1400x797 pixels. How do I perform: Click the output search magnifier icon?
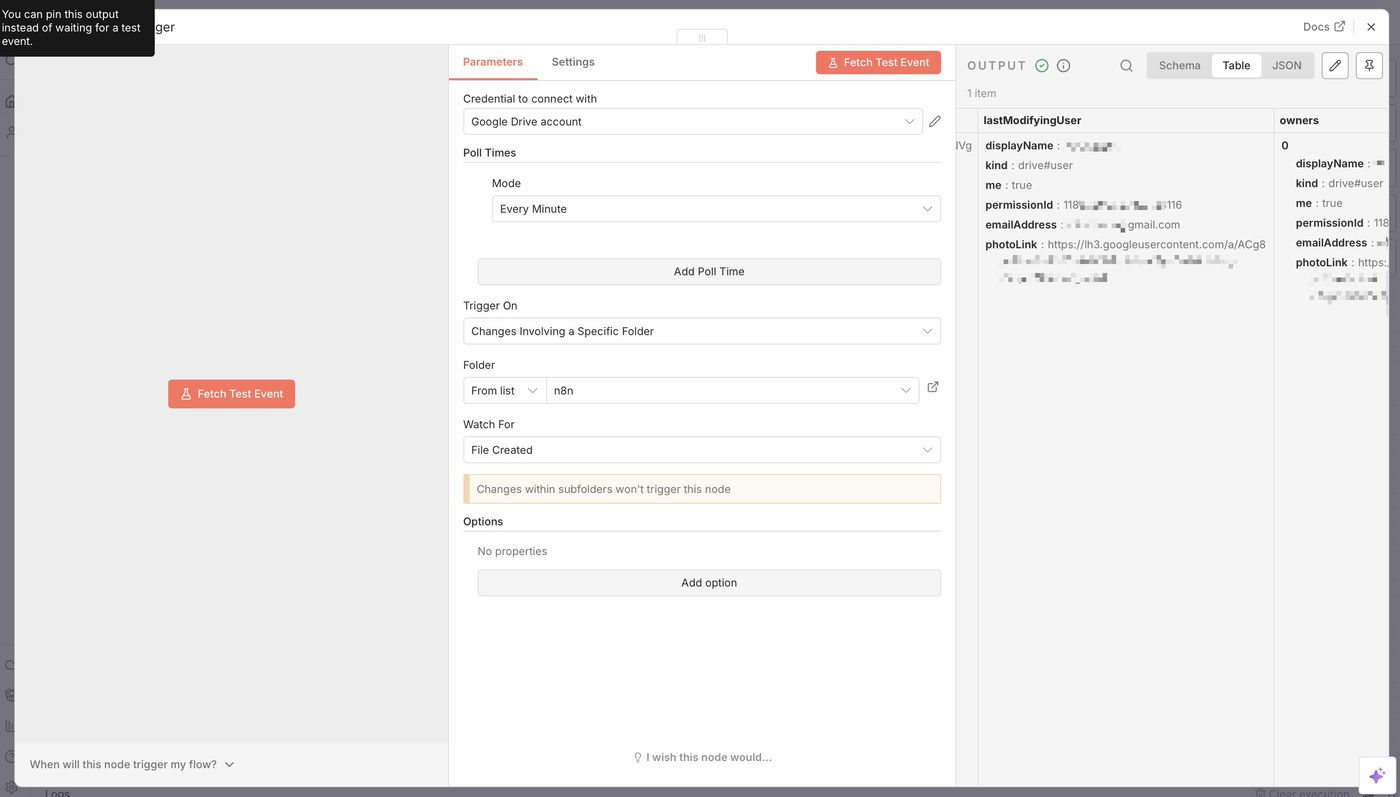point(1126,66)
